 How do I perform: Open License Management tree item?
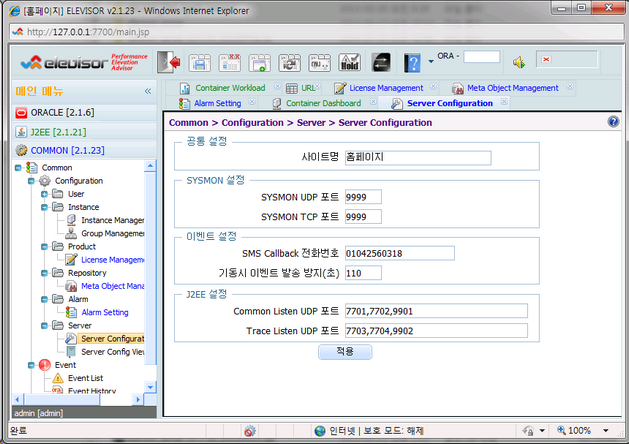(112, 260)
